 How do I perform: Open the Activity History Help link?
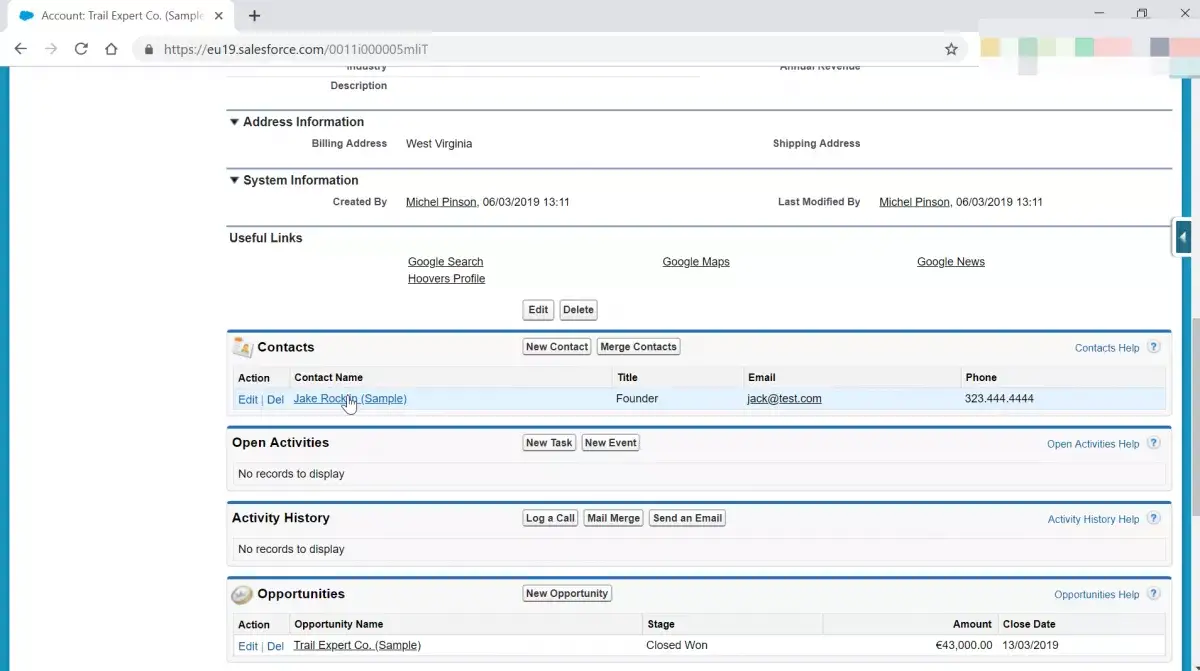pos(1093,519)
